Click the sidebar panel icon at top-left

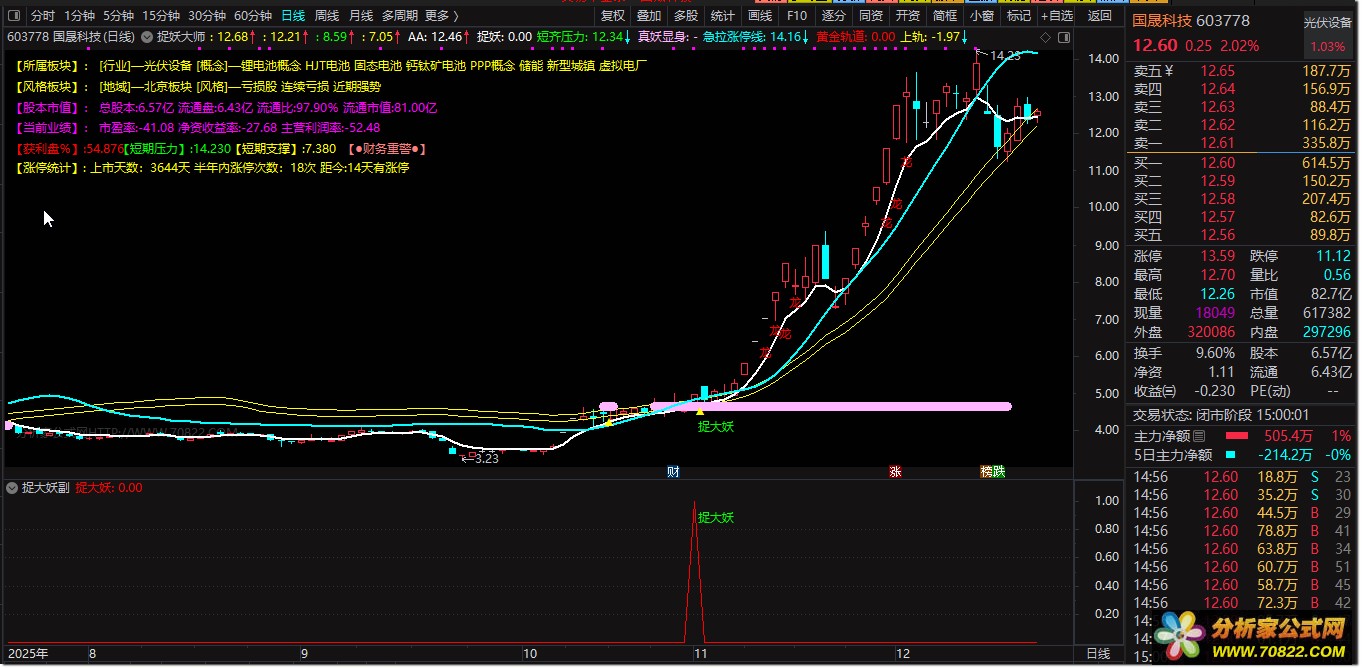click(x=15, y=16)
